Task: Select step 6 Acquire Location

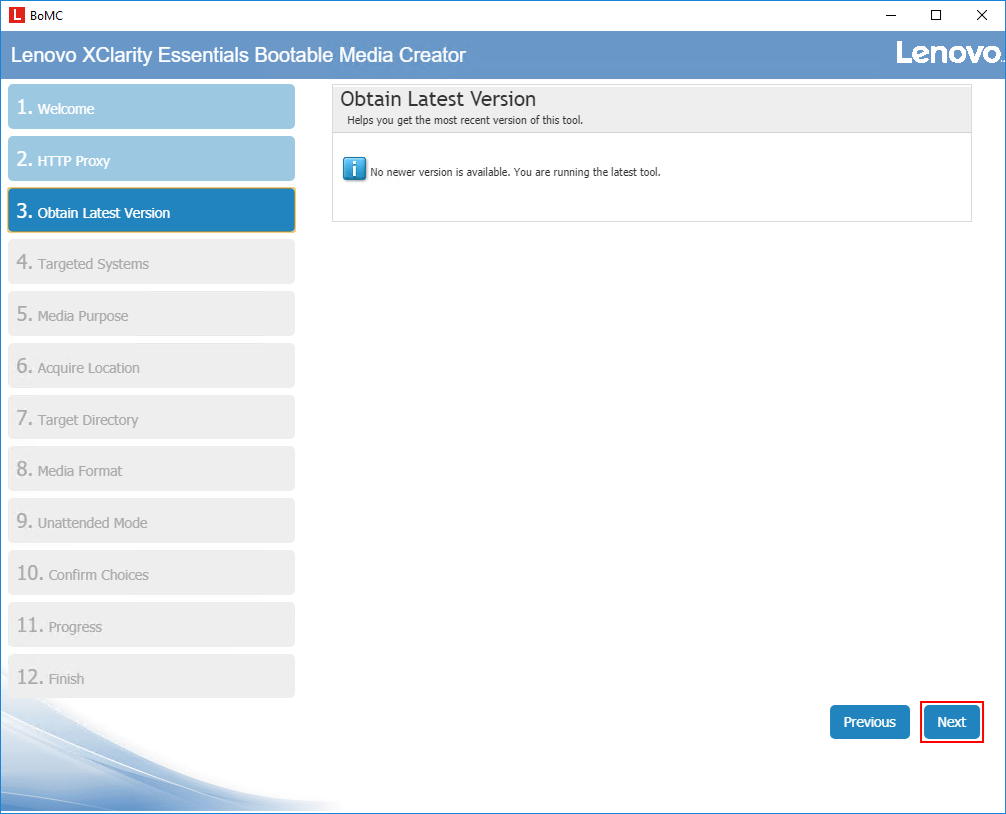Action: point(151,366)
